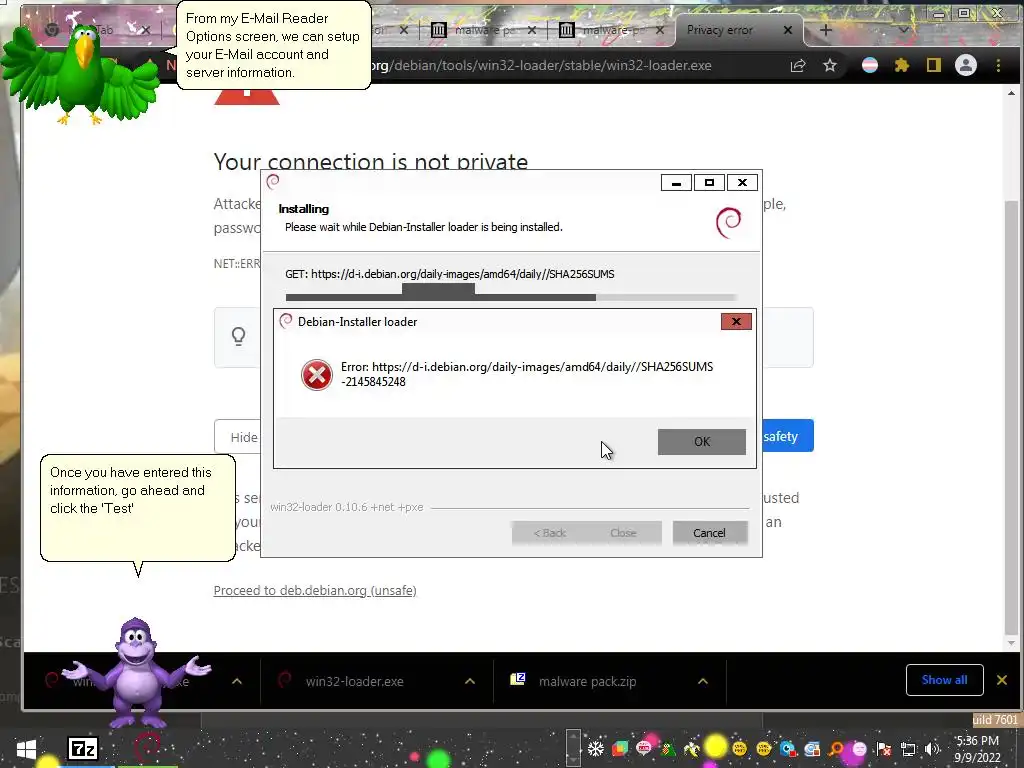Click the taskbar clock showing 5:36 PM
1024x768 pixels.
pyautogui.click(x=977, y=749)
